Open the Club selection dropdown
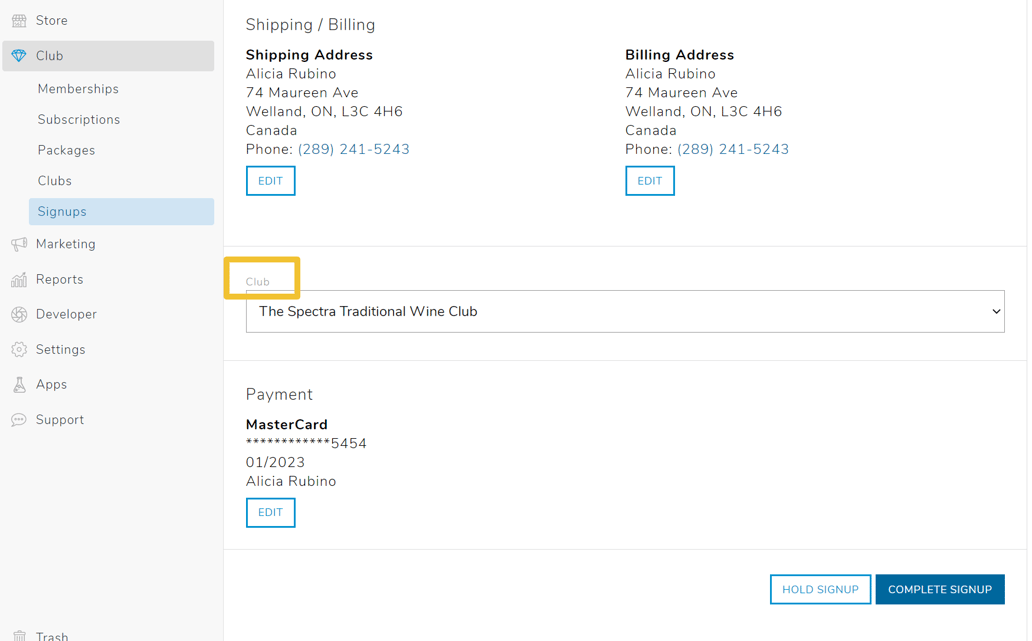 pyautogui.click(x=624, y=312)
